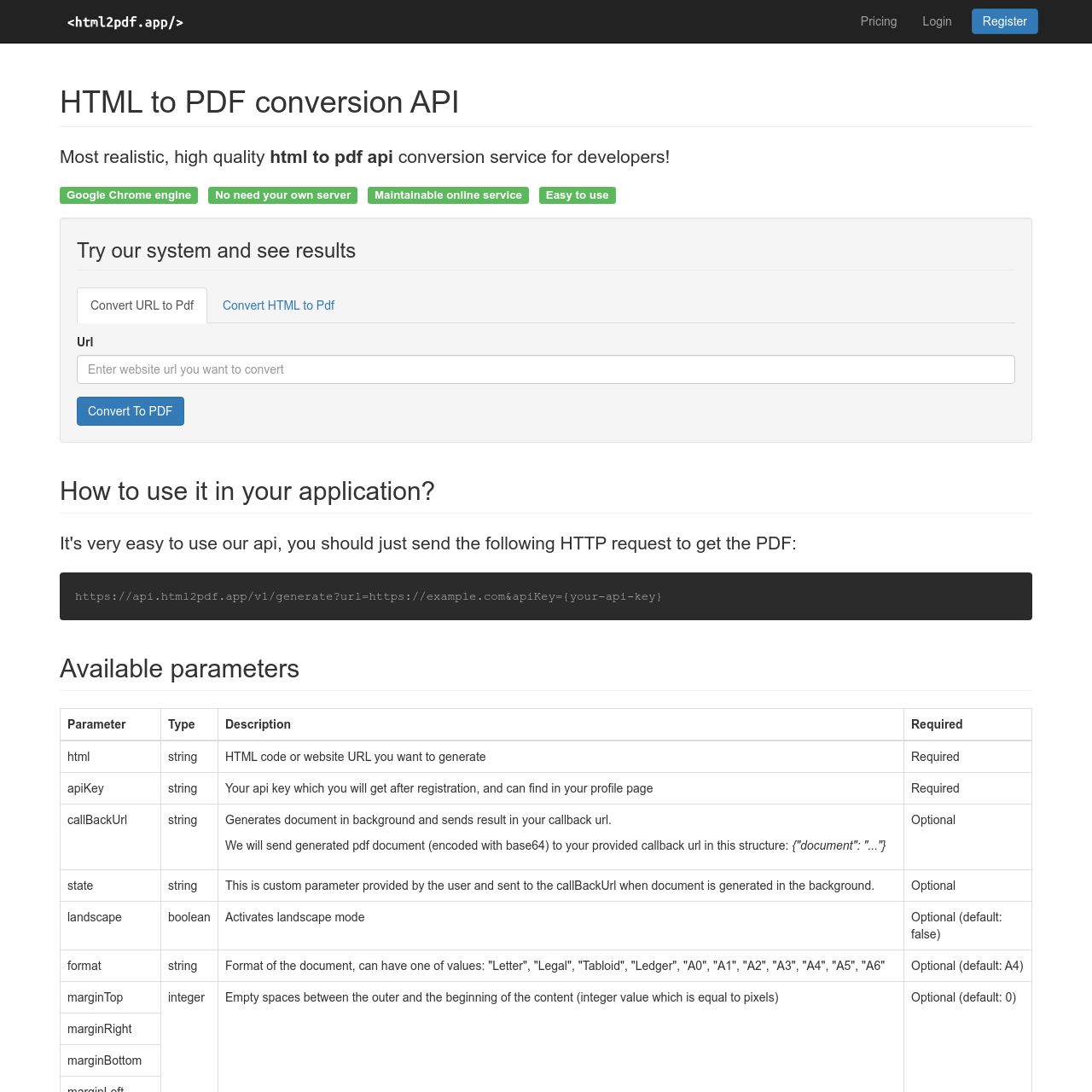Click inside the website URL input field
This screenshot has width=1092, height=1092.
[x=545, y=369]
